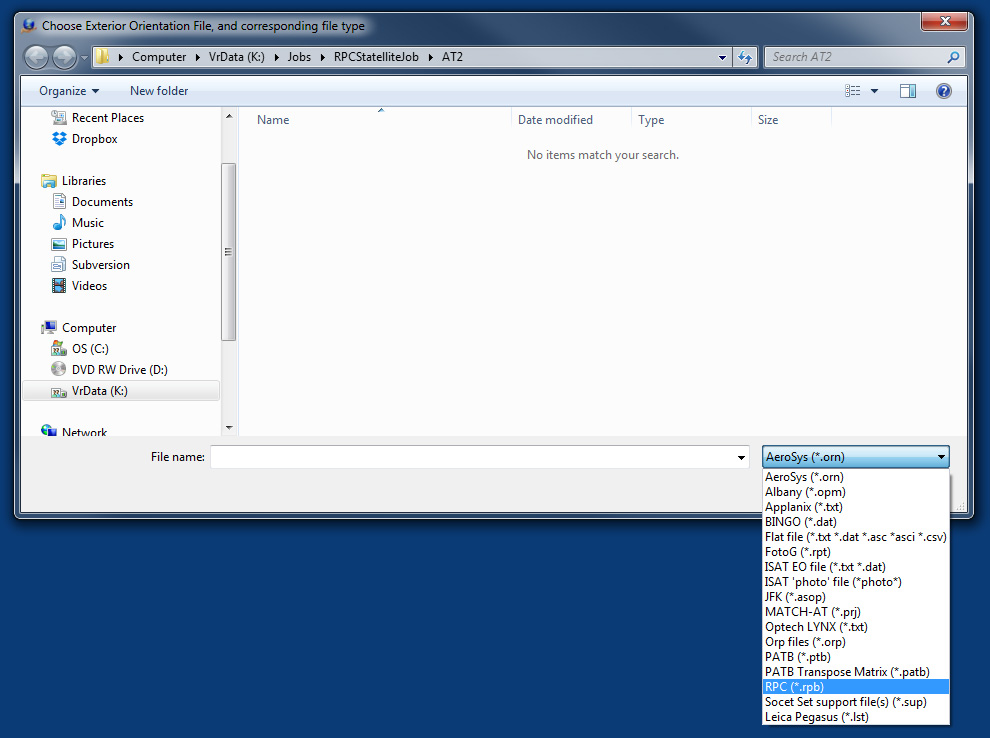Open the address bar history dropdown
Screen dimensions: 990x738
pos(722,57)
